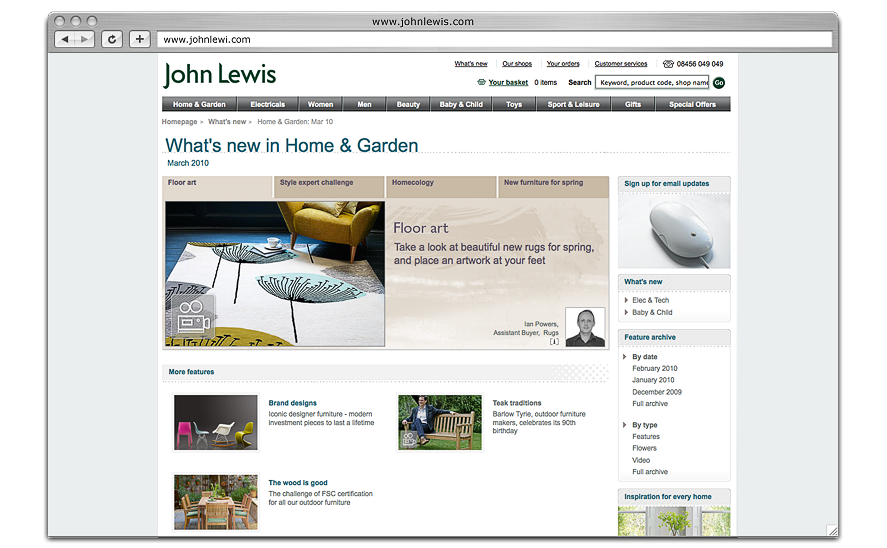Open the Customer services link
Screen dimensions: 887x548
tap(620, 64)
